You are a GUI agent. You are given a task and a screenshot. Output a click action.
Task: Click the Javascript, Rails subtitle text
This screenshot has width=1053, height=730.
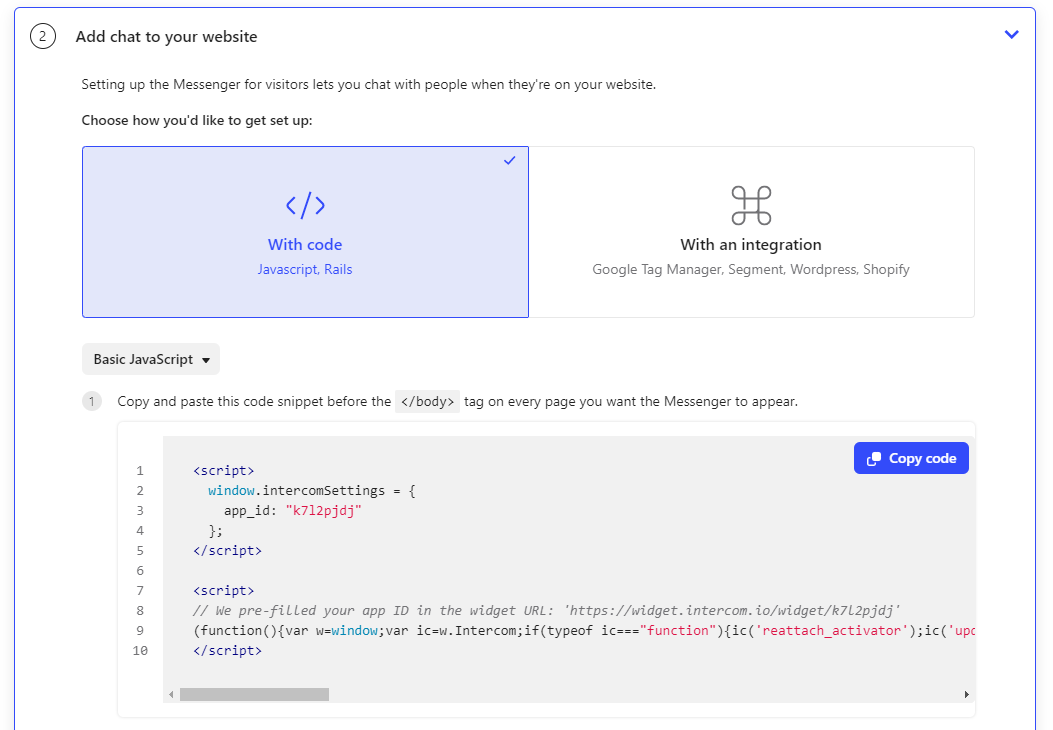click(x=305, y=270)
